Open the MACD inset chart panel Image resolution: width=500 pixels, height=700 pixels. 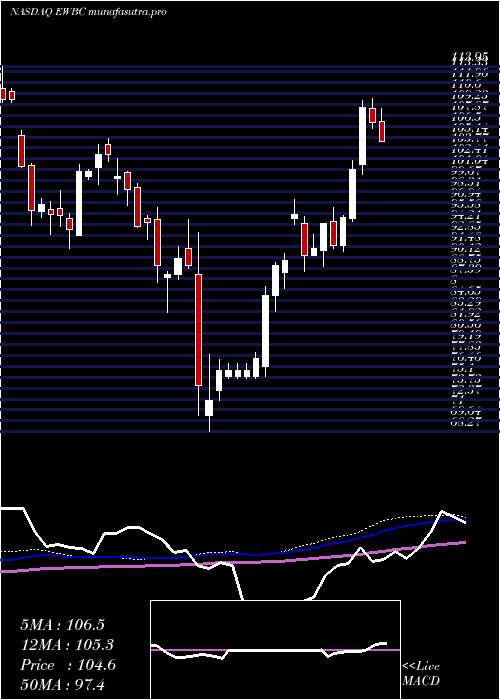coord(275,650)
